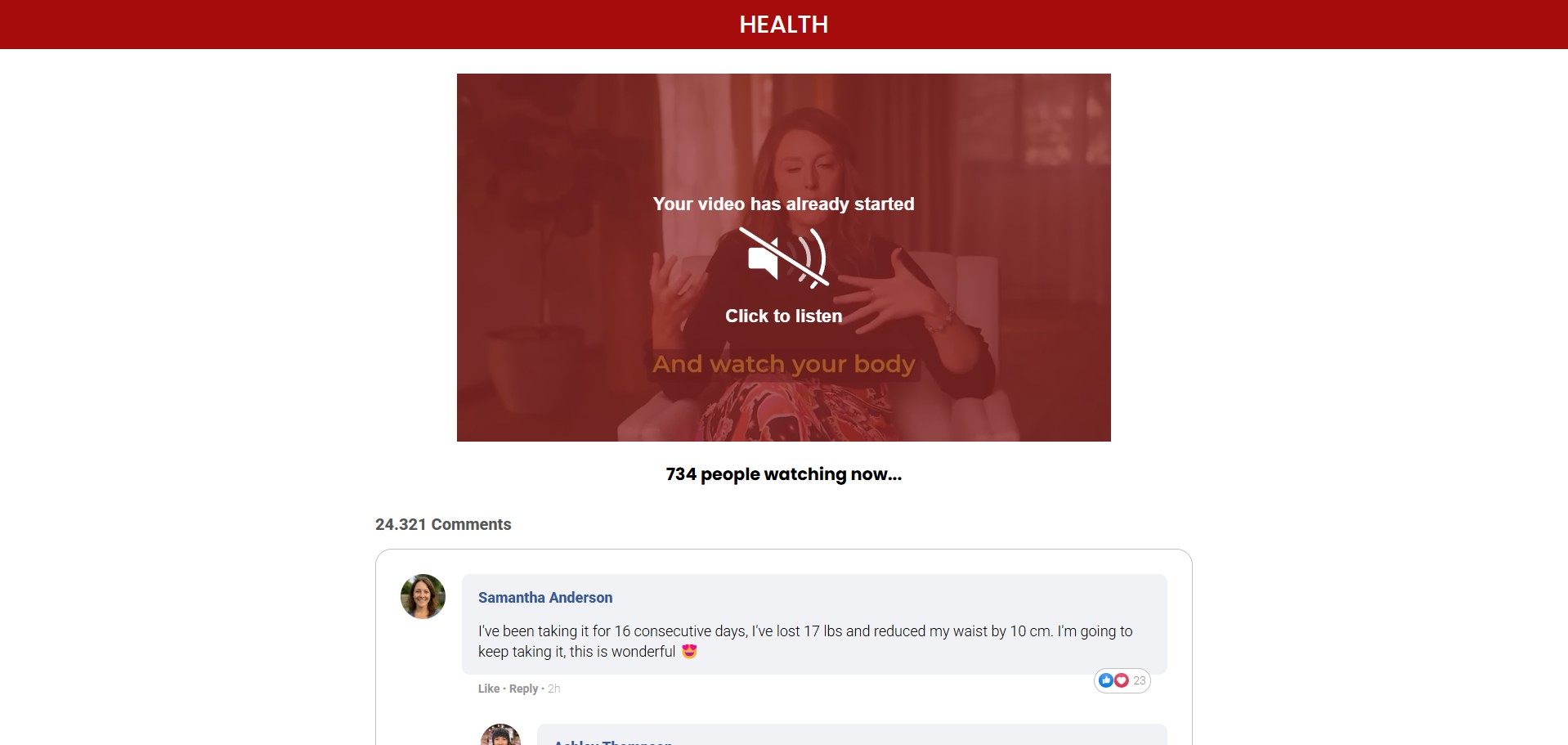Click the heart-eyes emoji in Samantha's comment
This screenshot has width=1568, height=745.
click(x=689, y=652)
